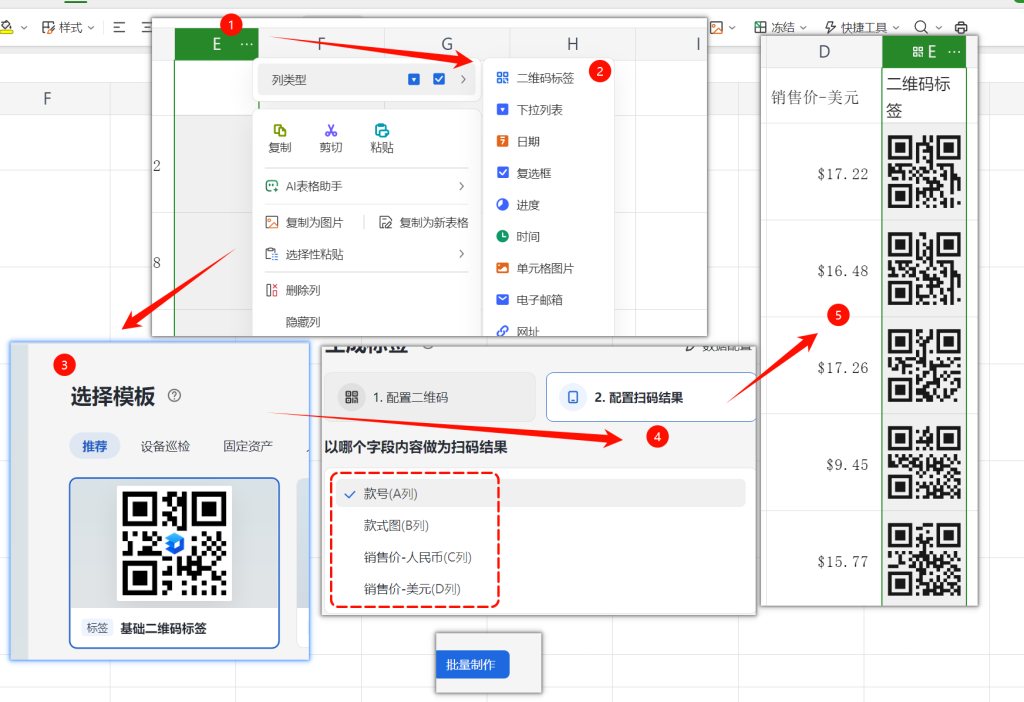Click the horizontal align icon in toolbar
This screenshot has width=1024, height=702.
120,27
